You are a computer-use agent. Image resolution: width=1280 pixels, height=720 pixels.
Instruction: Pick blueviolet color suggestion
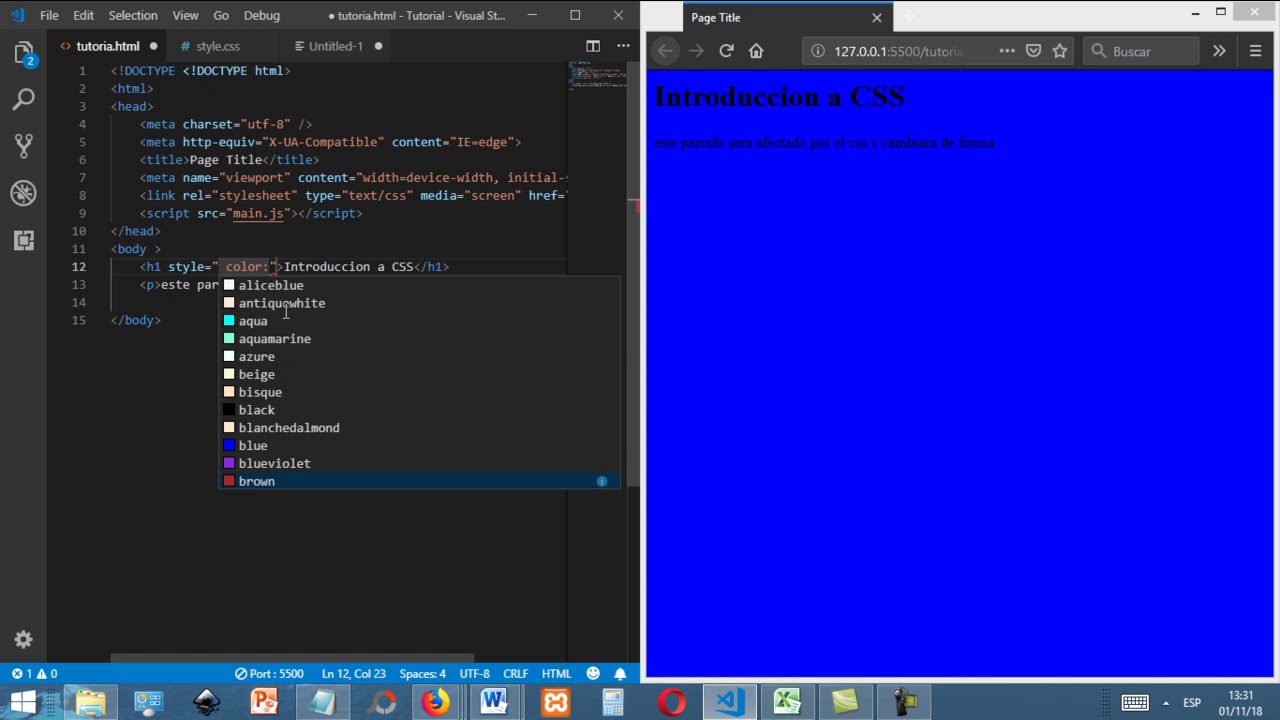click(x=419, y=463)
